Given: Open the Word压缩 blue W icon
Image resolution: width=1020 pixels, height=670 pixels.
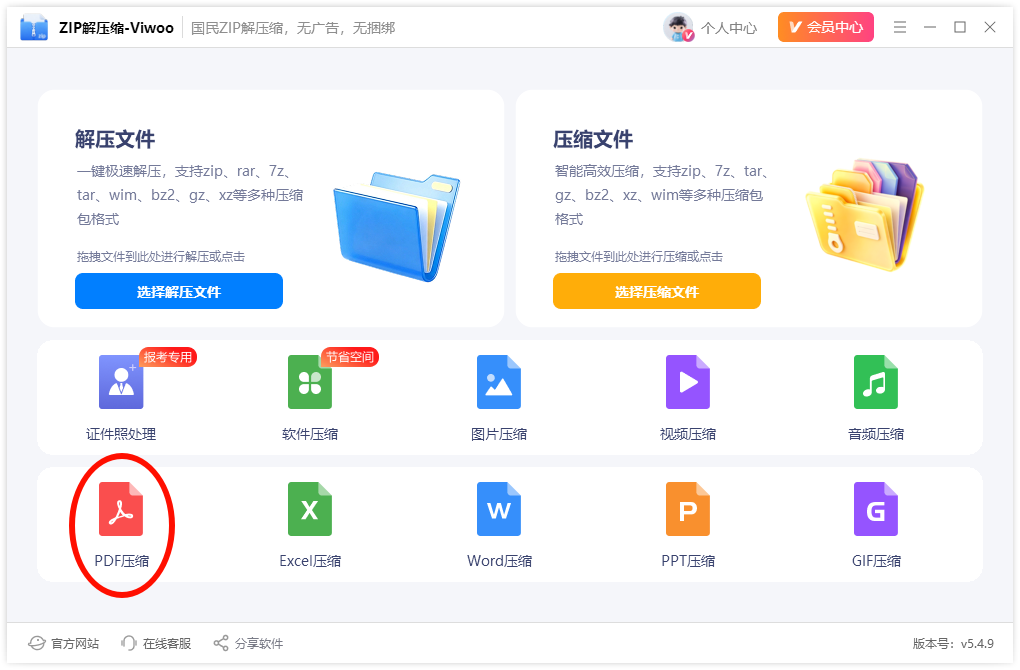Looking at the screenshot, I should (499, 509).
